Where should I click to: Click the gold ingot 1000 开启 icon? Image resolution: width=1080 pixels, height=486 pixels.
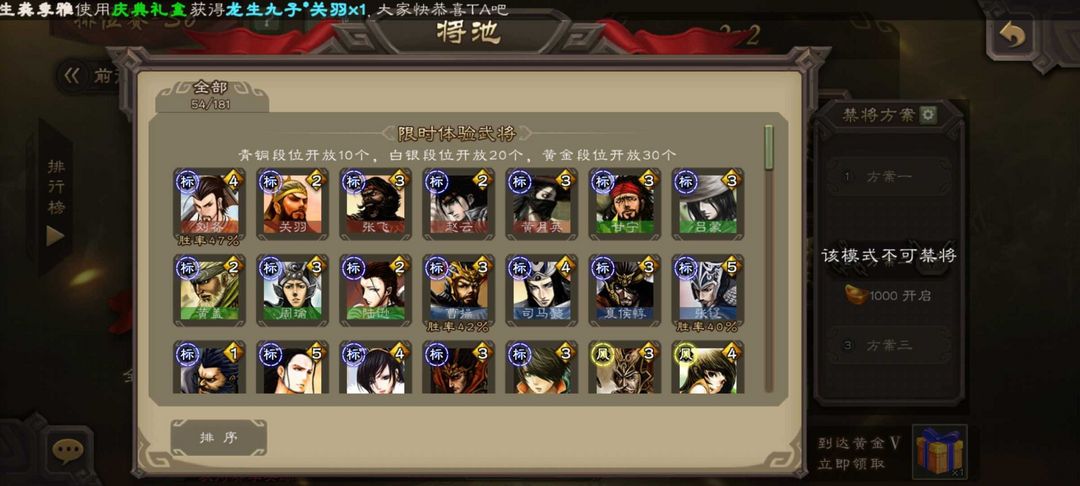click(x=856, y=295)
